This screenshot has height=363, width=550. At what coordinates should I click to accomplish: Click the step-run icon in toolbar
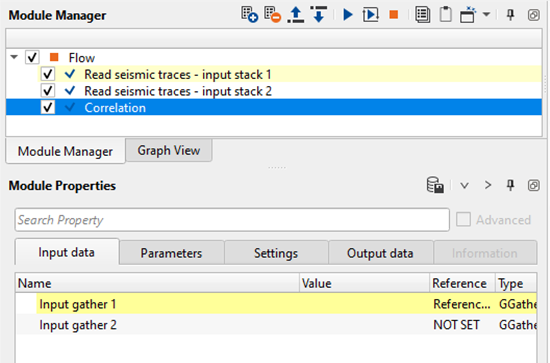click(x=370, y=15)
